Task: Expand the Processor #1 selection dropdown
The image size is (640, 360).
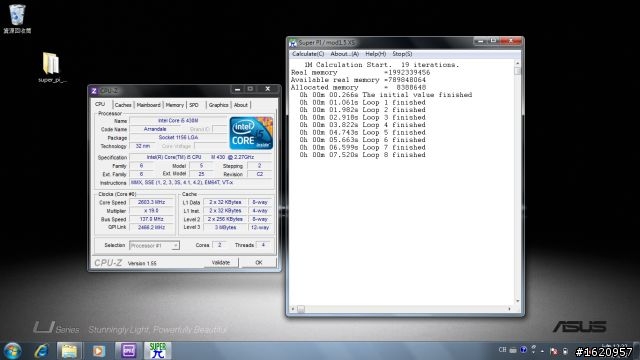Action: click(x=175, y=245)
